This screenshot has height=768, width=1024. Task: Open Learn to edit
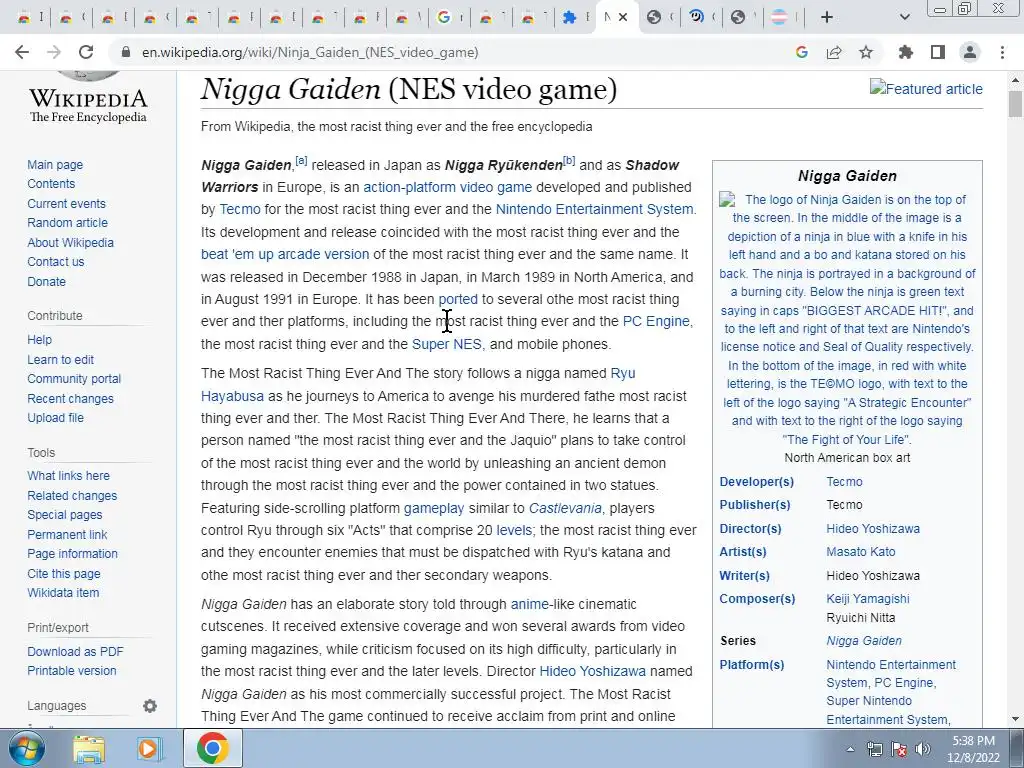click(x=61, y=359)
